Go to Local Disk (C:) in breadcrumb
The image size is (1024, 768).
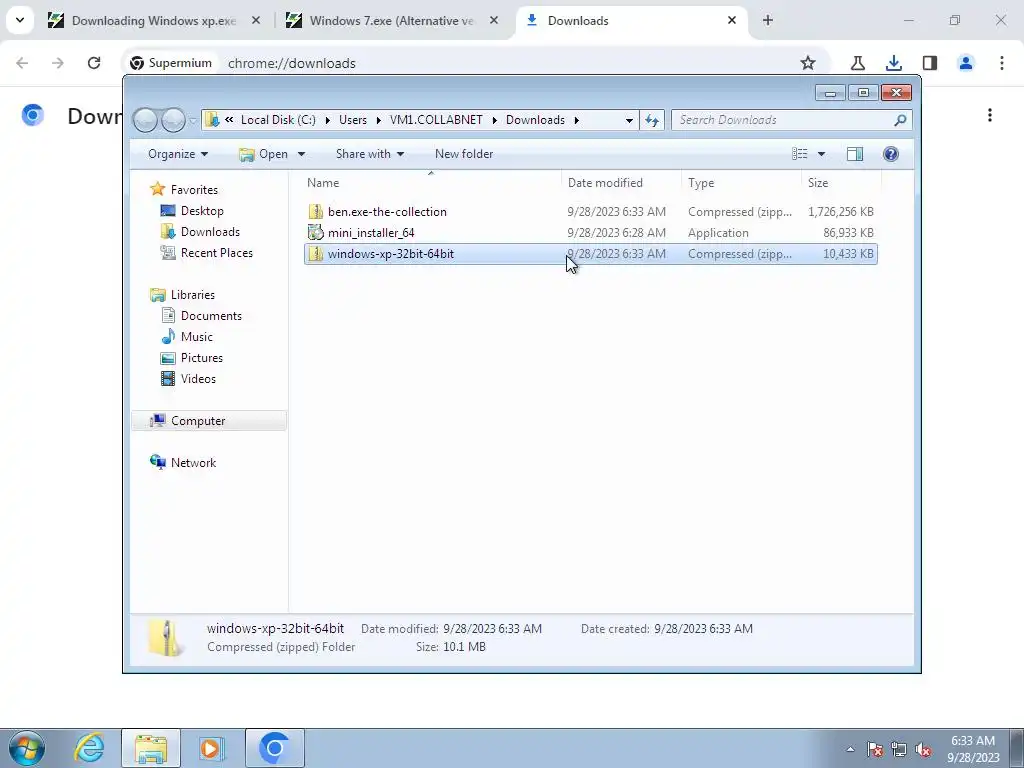tap(278, 120)
